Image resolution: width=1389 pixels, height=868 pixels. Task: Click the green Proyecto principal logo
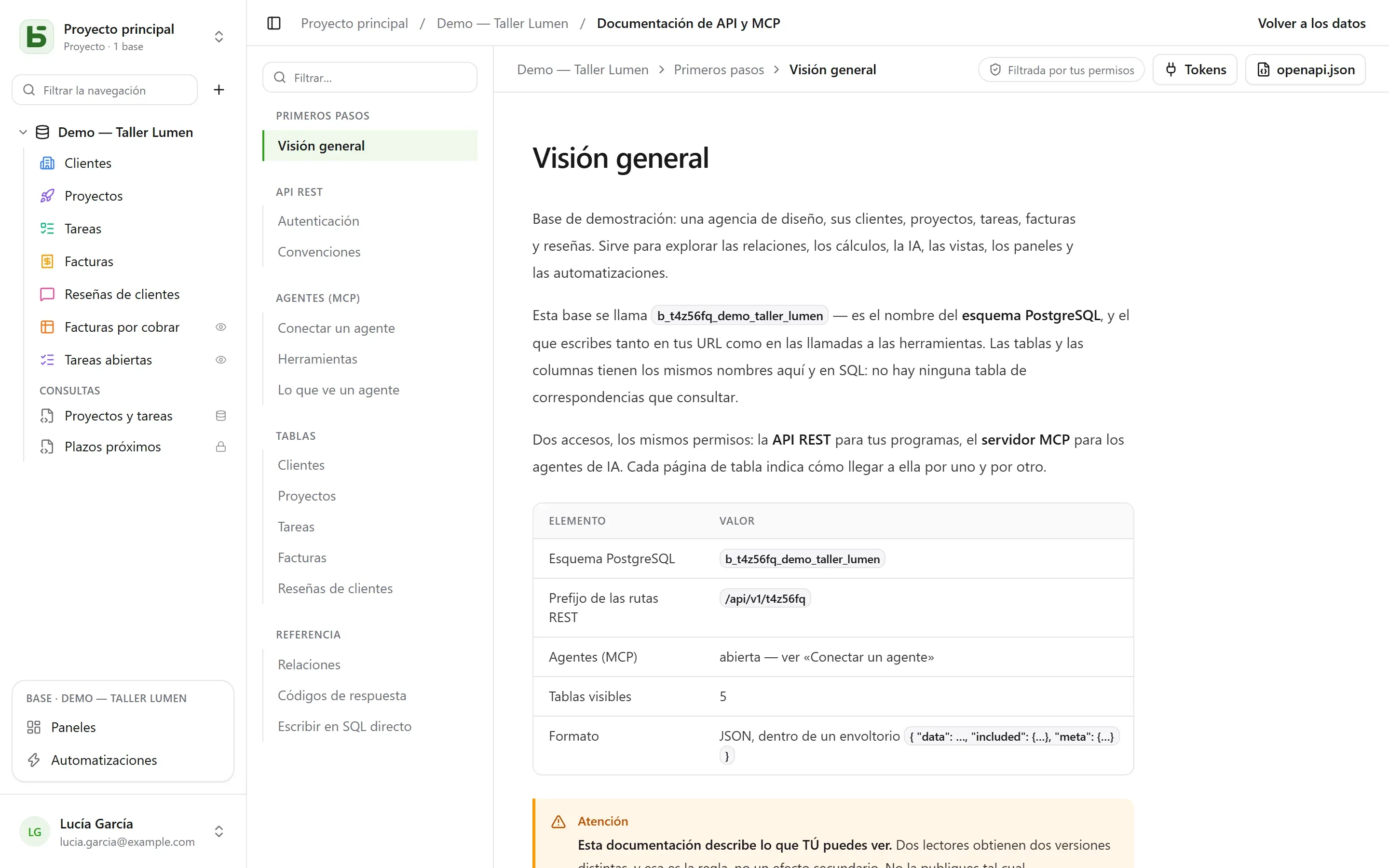click(x=37, y=37)
